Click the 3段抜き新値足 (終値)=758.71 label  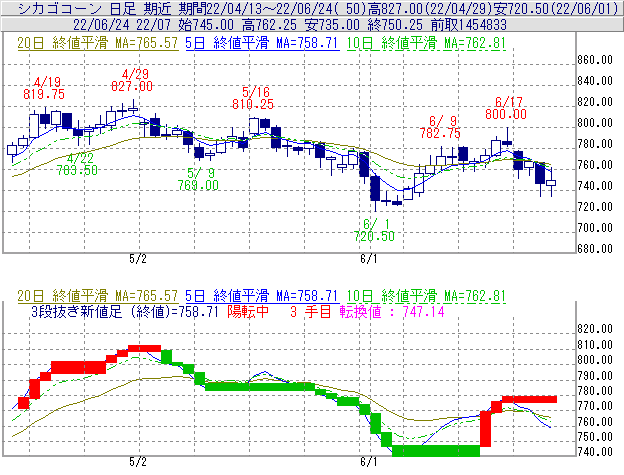point(125,311)
